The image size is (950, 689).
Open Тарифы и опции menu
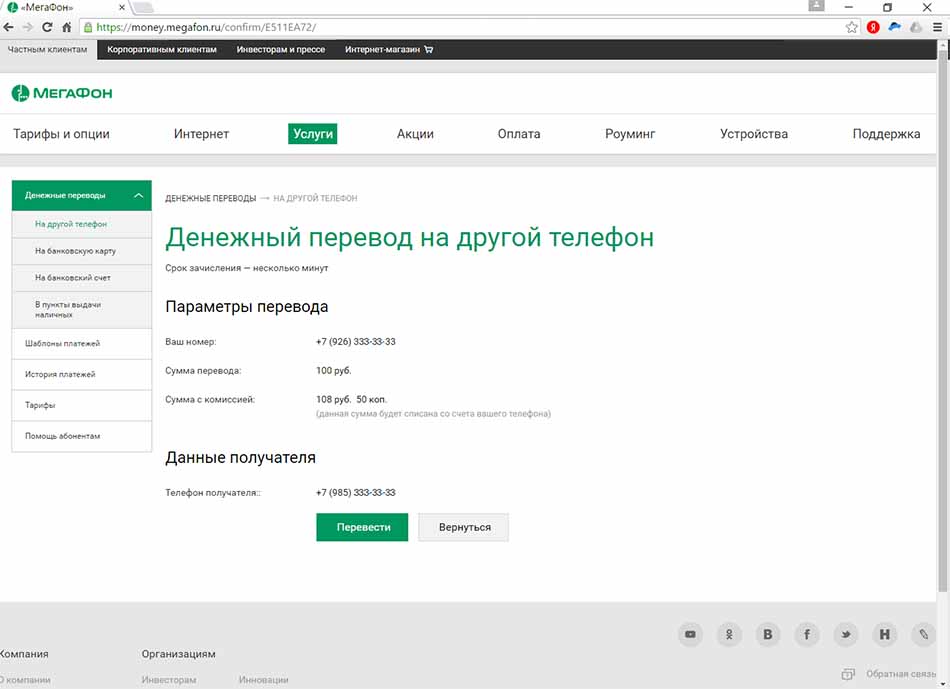[61, 134]
